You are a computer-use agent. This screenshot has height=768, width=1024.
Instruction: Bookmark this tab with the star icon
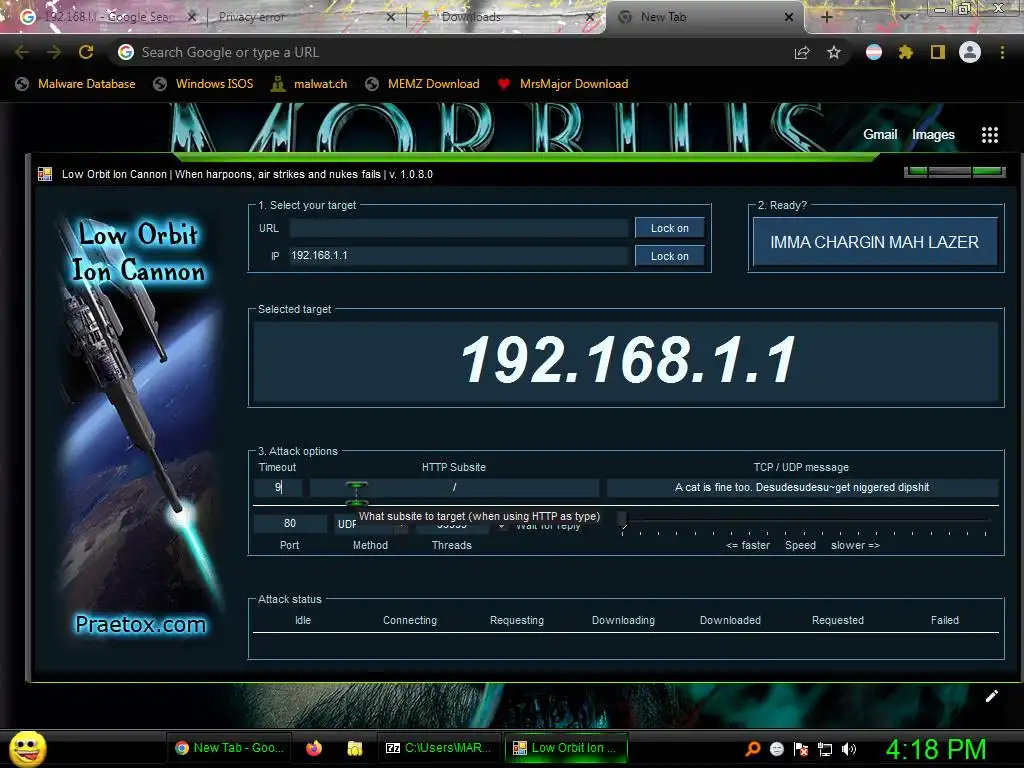point(834,53)
